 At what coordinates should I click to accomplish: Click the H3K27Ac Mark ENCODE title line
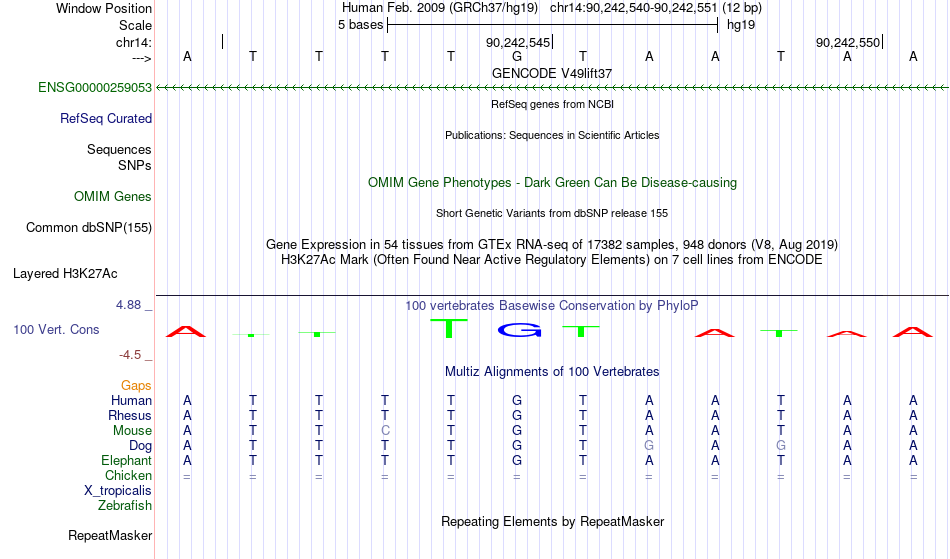click(x=552, y=260)
